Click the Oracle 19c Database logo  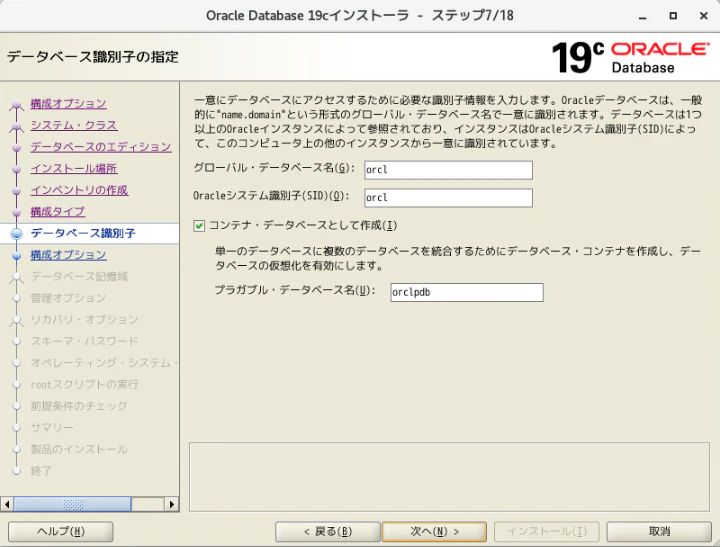click(631, 57)
